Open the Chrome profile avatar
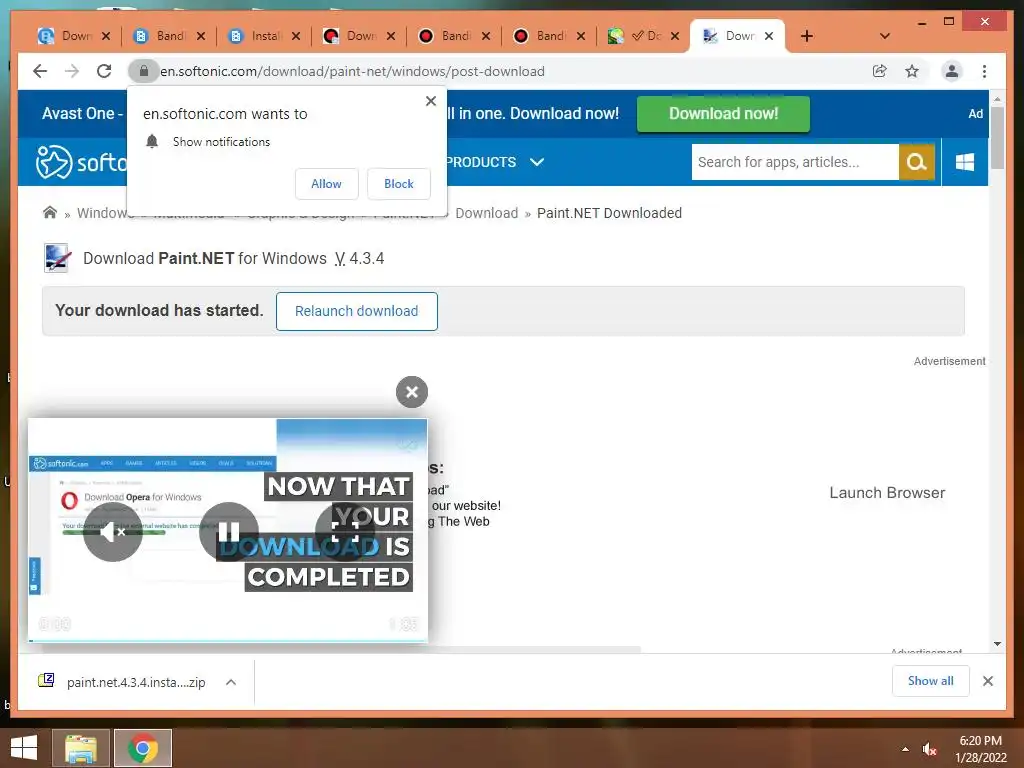 952,71
